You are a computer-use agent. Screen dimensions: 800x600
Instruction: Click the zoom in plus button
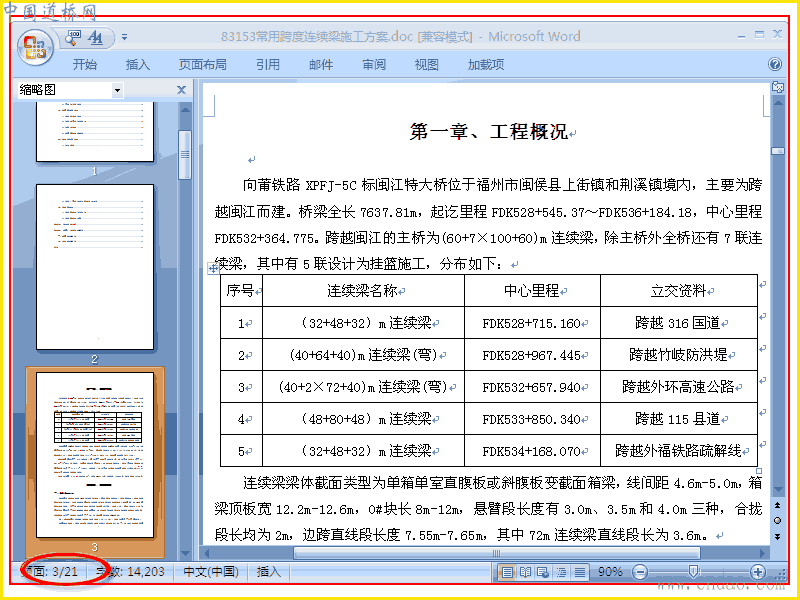pyautogui.click(x=758, y=572)
